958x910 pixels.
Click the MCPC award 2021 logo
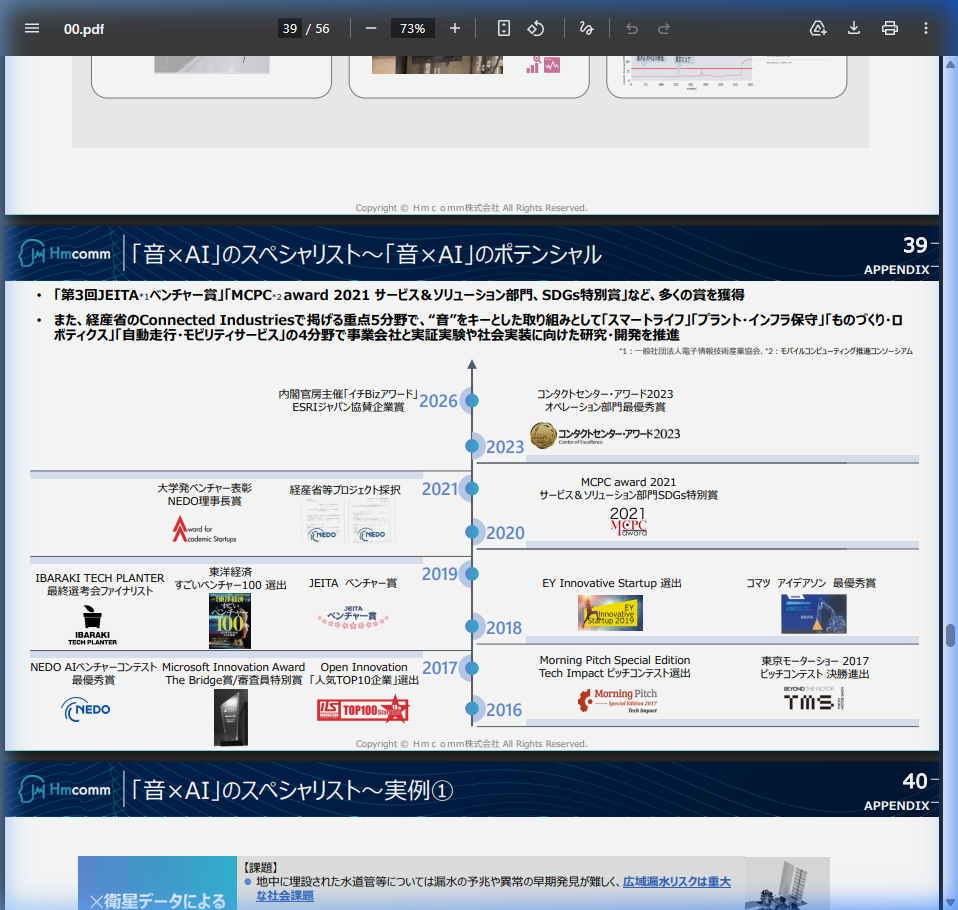(629, 523)
